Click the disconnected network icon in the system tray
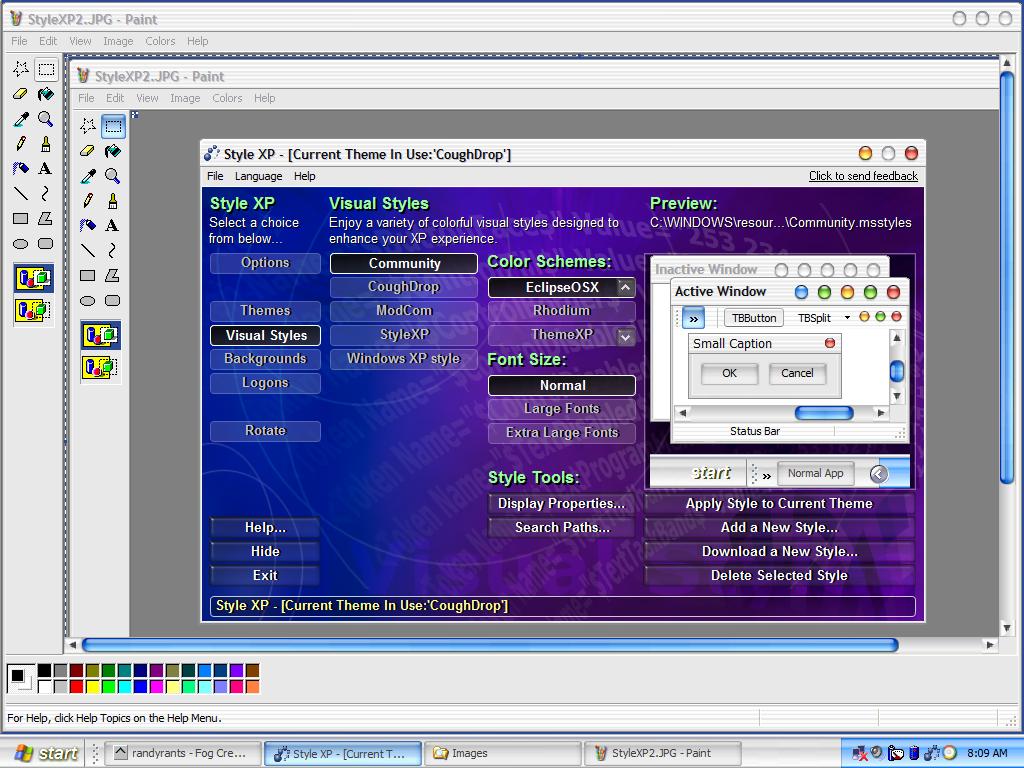This screenshot has width=1024, height=768. (860, 753)
